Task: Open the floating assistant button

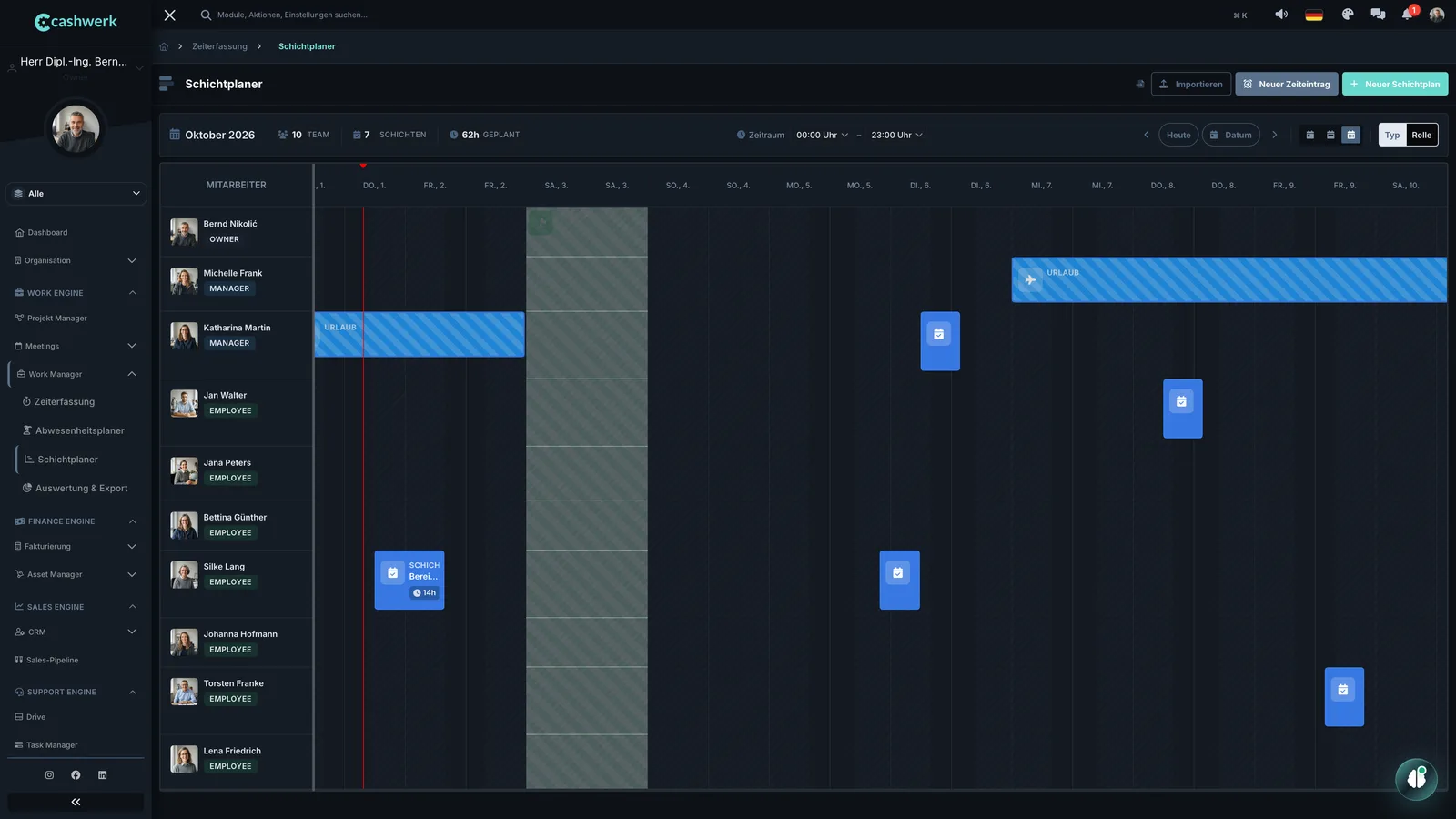Action: click(1416, 779)
